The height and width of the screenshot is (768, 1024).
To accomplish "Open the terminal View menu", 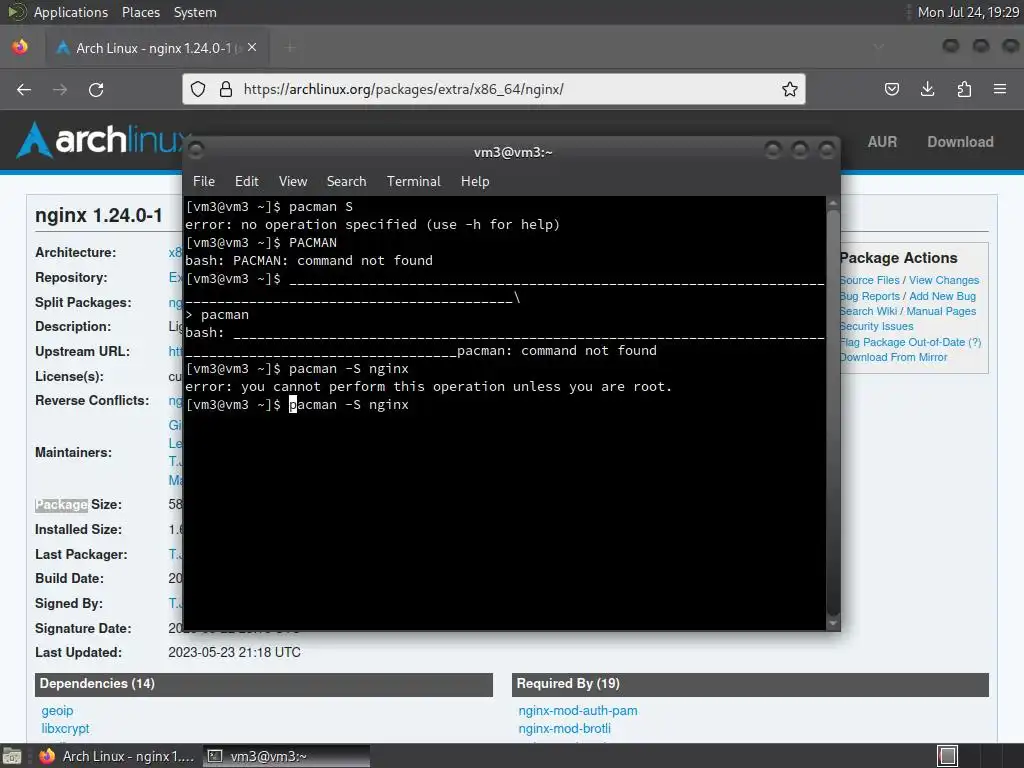I will 293,182.
